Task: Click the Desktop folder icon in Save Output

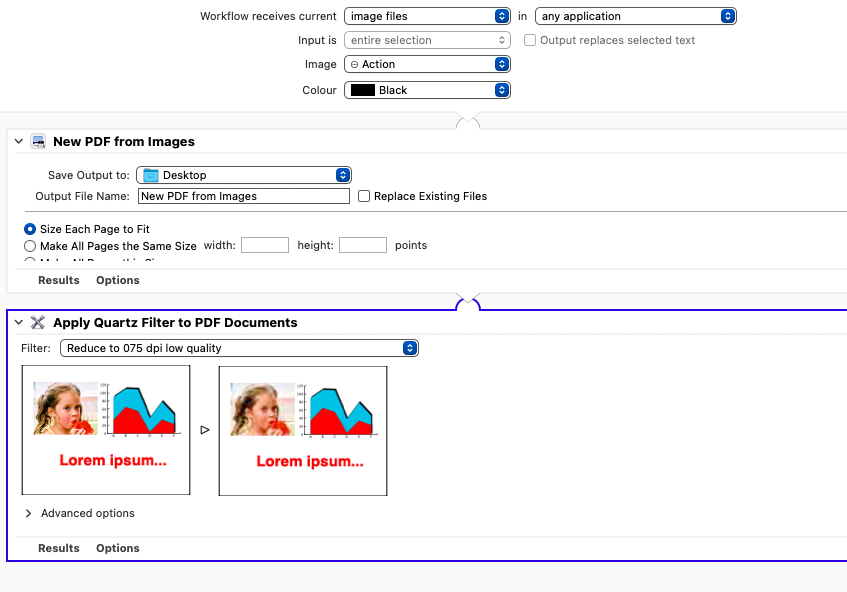Action: pos(151,175)
